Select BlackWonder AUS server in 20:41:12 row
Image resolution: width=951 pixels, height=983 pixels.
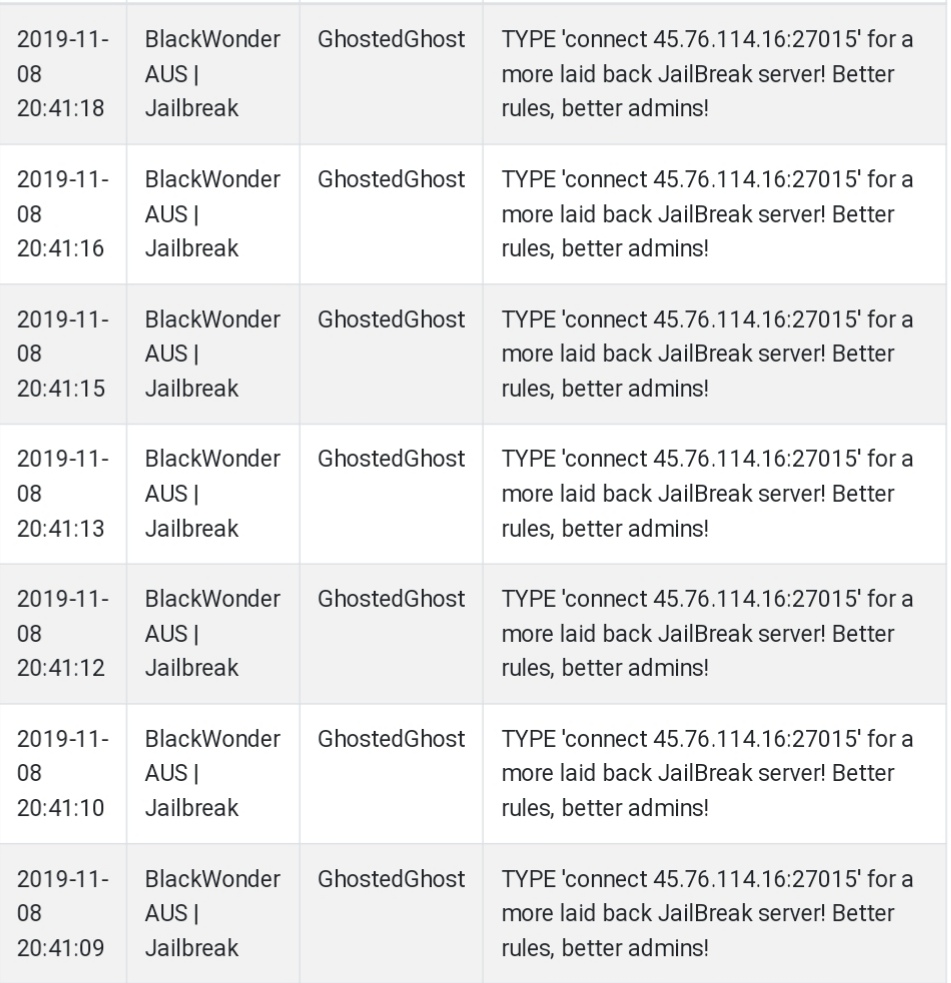(x=213, y=633)
